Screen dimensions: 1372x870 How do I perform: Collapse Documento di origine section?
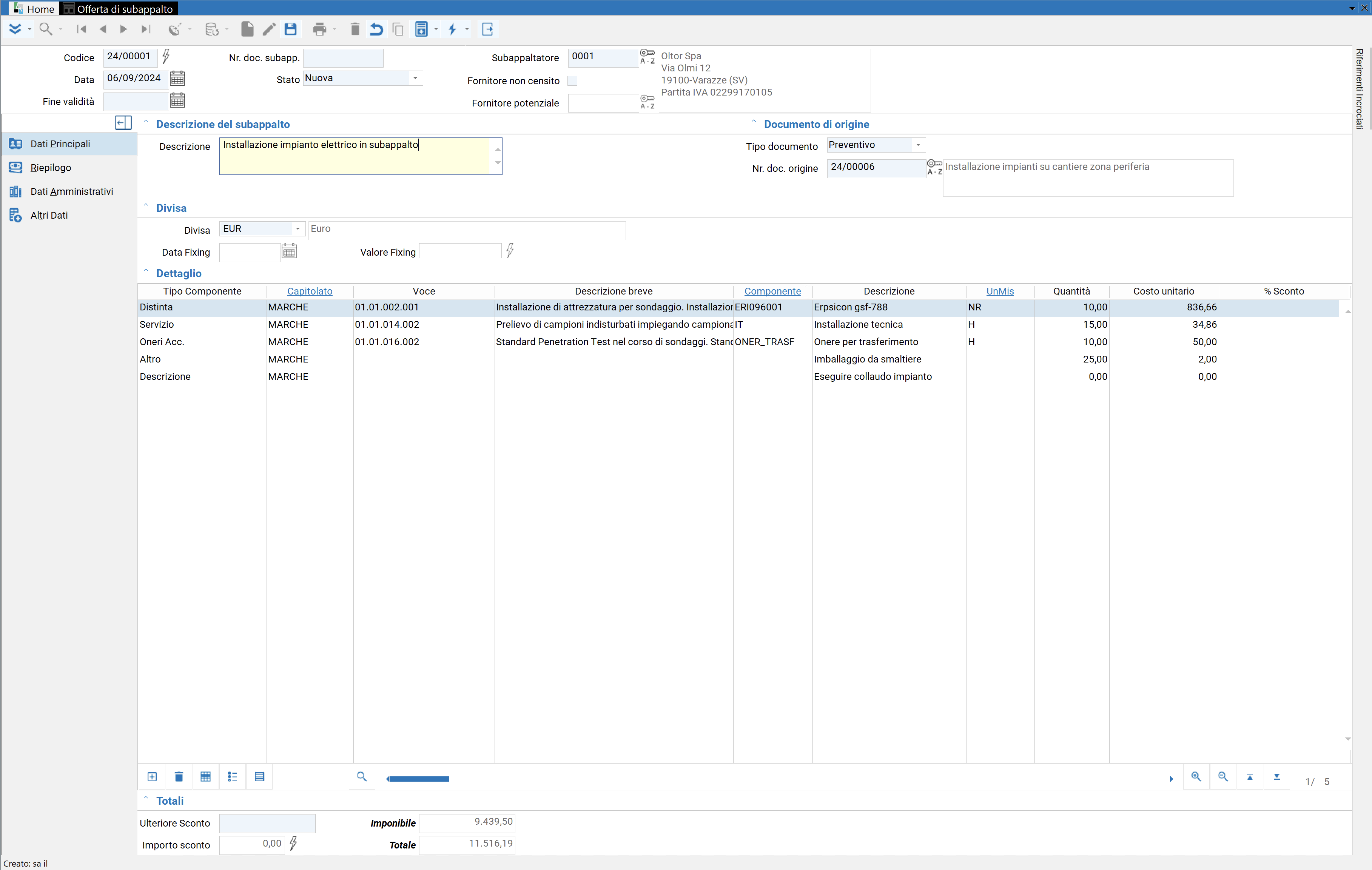(753, 122)
